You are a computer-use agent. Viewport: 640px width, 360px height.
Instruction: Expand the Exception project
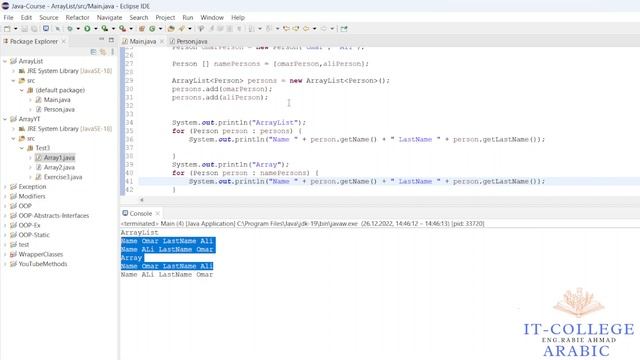tap(5, 187)
